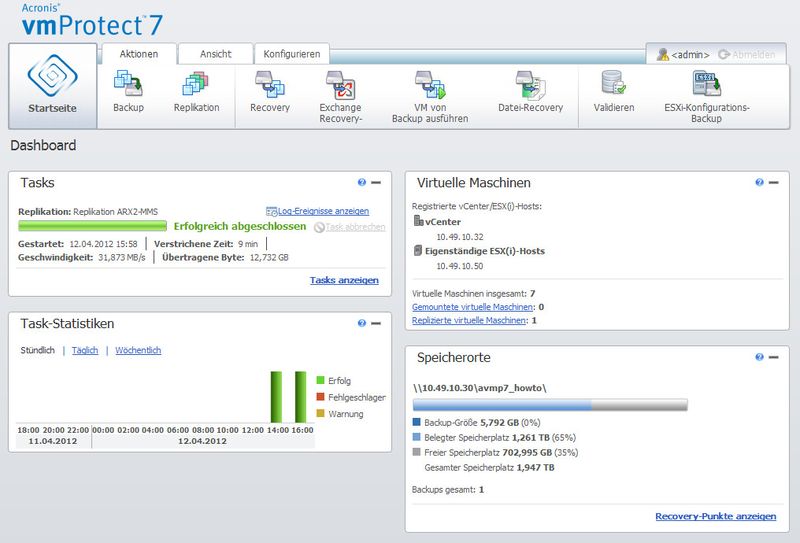Switch statistics to Täglich
800x543 pixels.
[85, 350]
